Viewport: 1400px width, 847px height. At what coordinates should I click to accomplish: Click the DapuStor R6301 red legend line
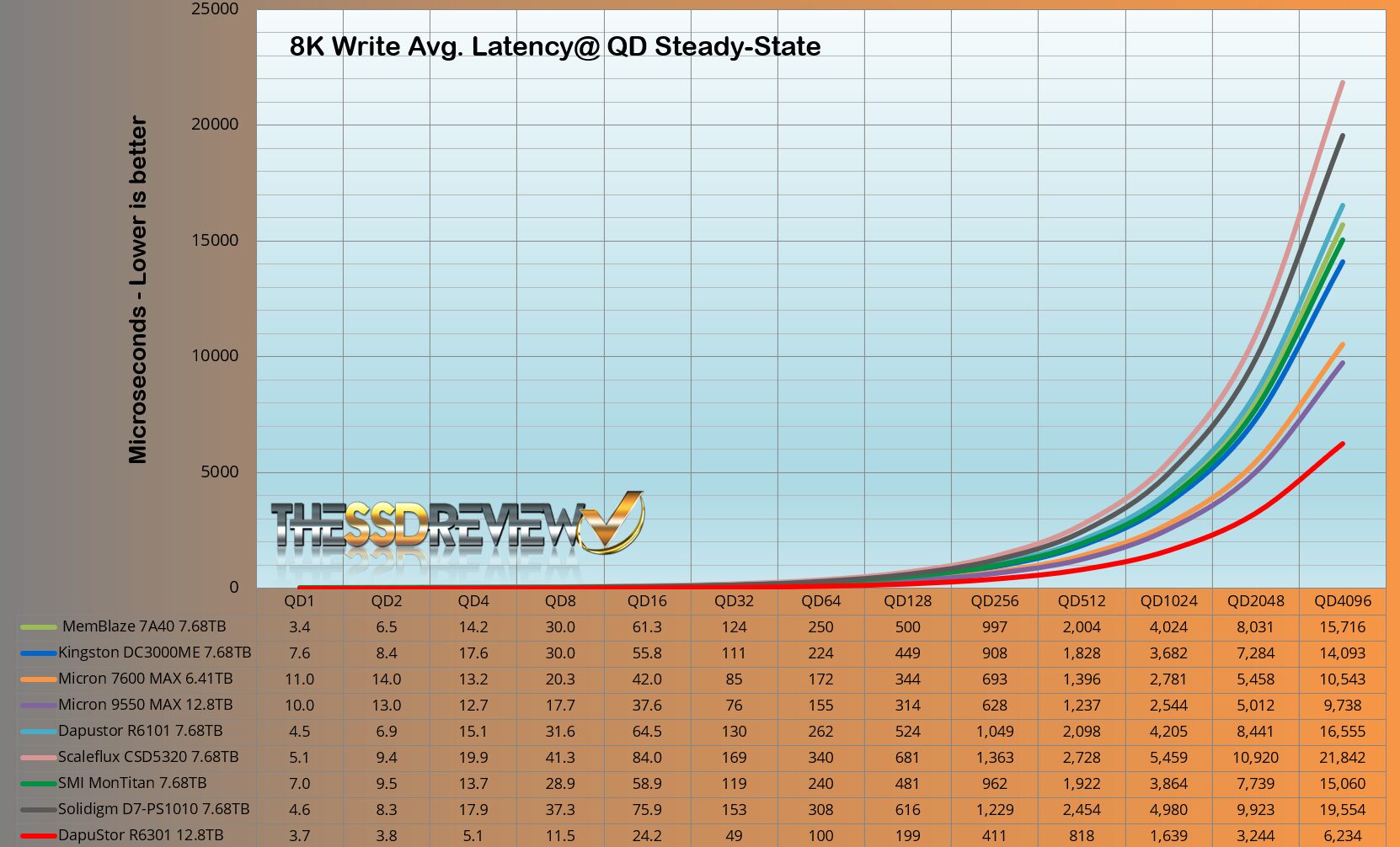(38, 836)
